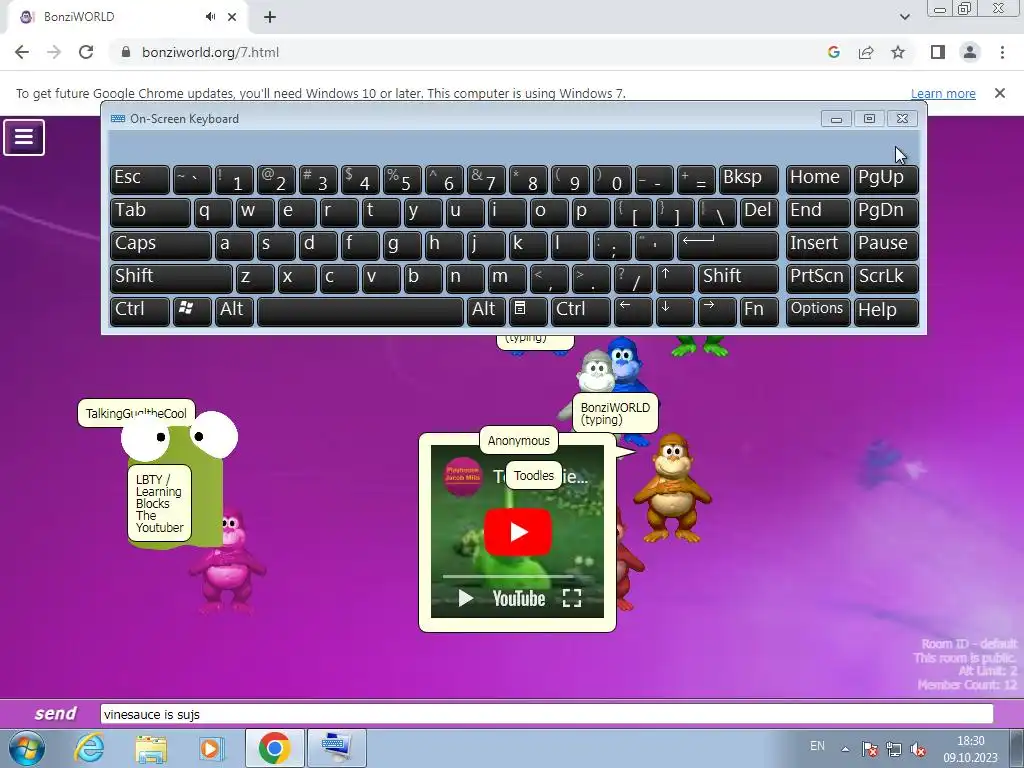
Task: Toggle Chrome side panel
Action: point(938,52)
